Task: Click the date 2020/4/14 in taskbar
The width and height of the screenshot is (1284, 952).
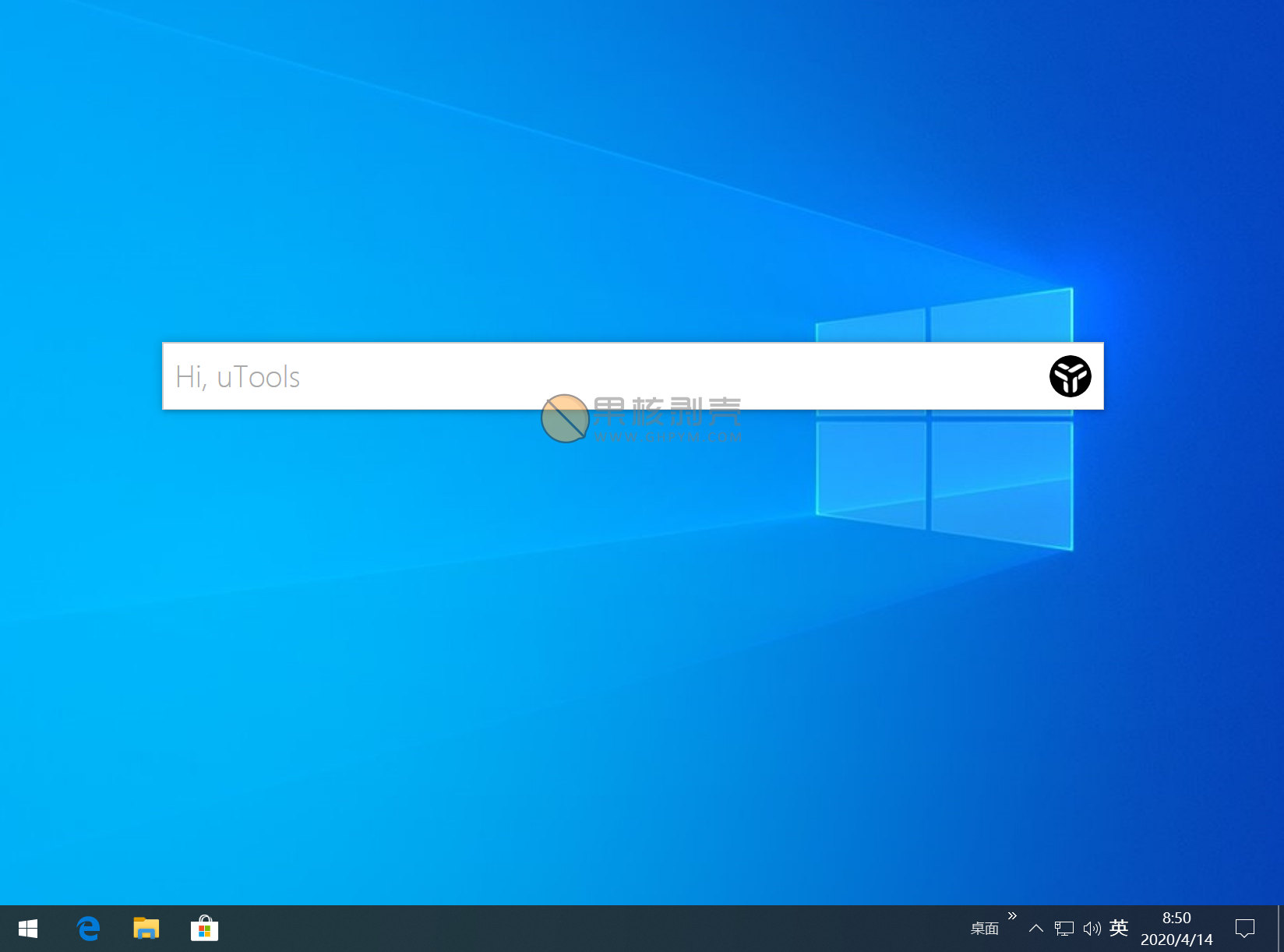Action: [1176, 940]
